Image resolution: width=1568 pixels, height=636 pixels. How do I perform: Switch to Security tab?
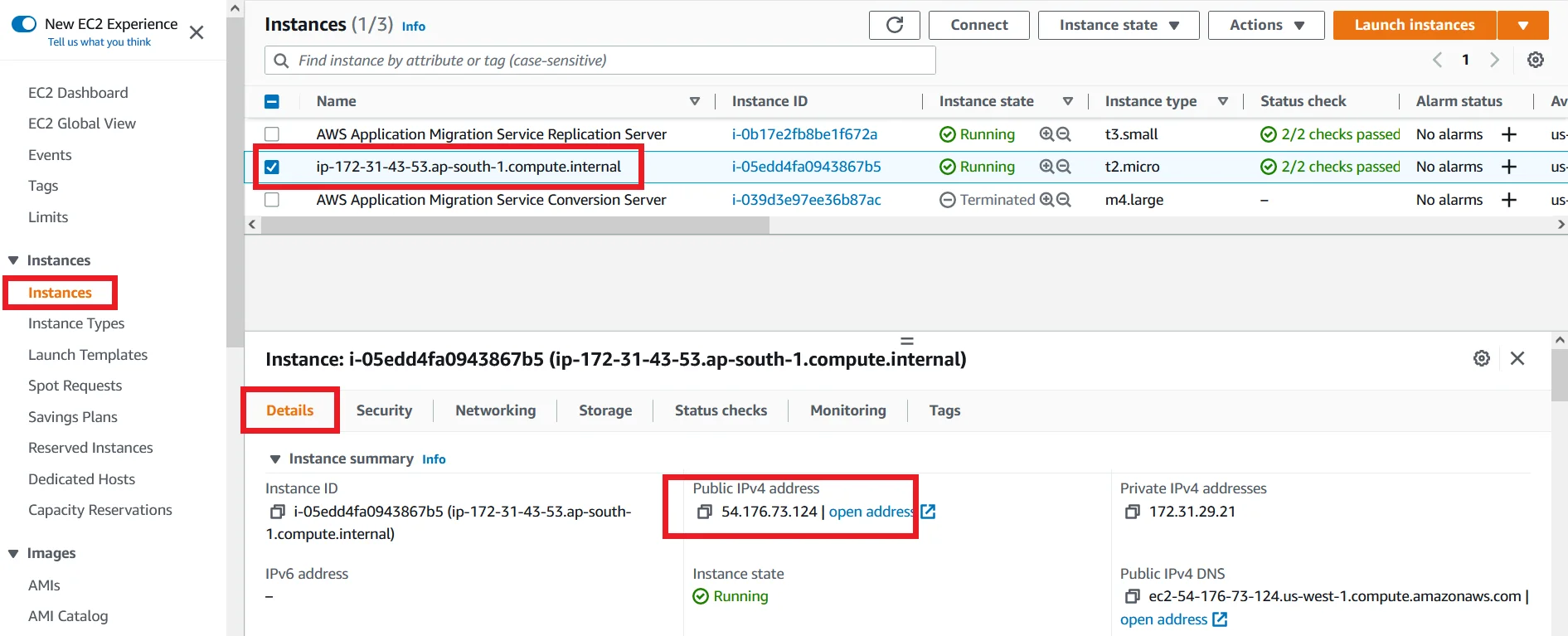[384, 410]
